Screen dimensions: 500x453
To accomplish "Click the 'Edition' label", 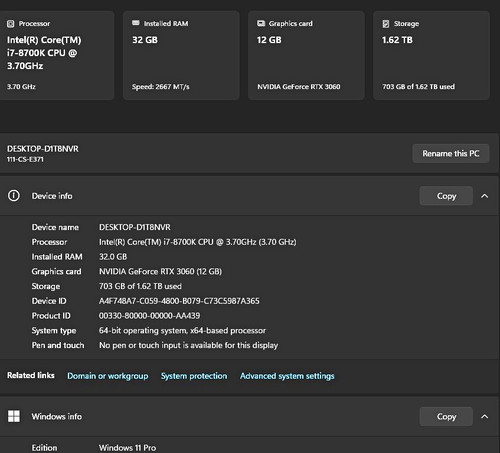I will (44, 448).
